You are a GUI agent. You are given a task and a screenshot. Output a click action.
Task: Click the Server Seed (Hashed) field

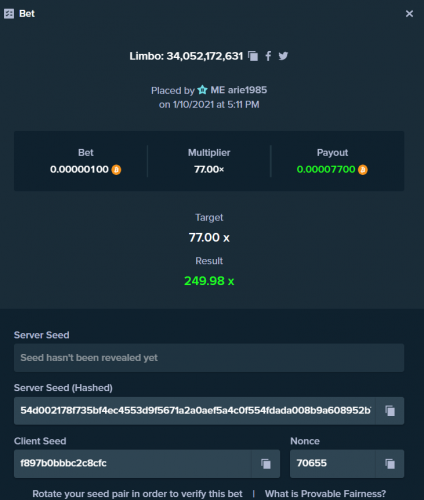195,411
